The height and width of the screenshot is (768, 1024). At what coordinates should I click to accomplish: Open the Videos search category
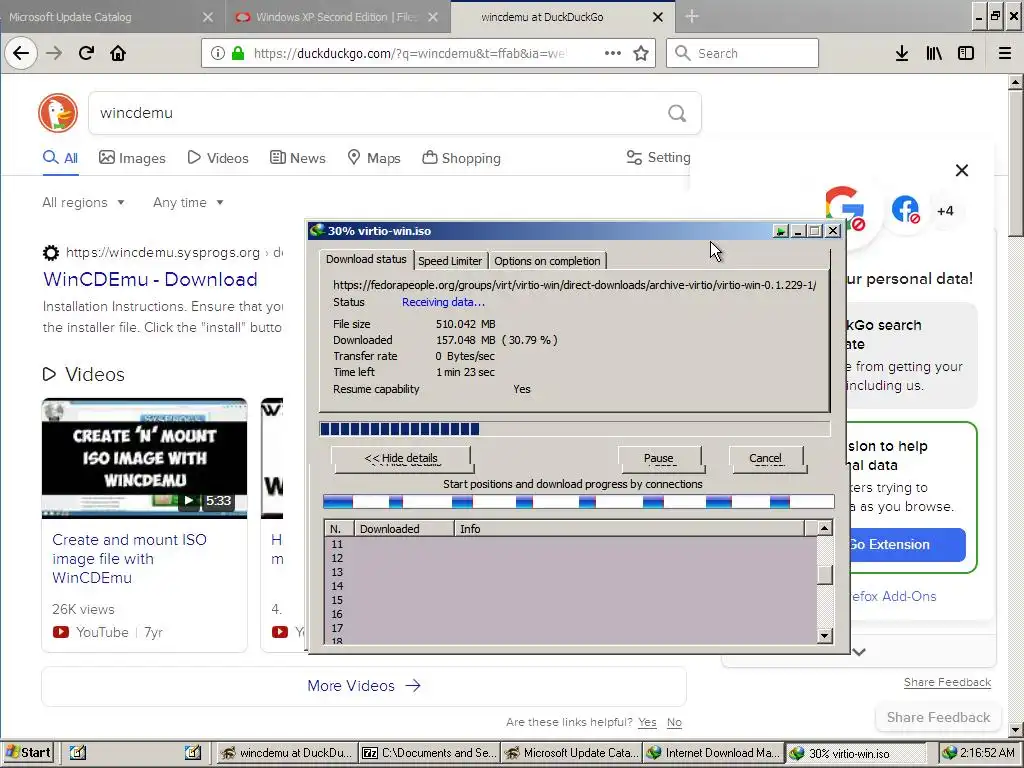coord(218,158)
